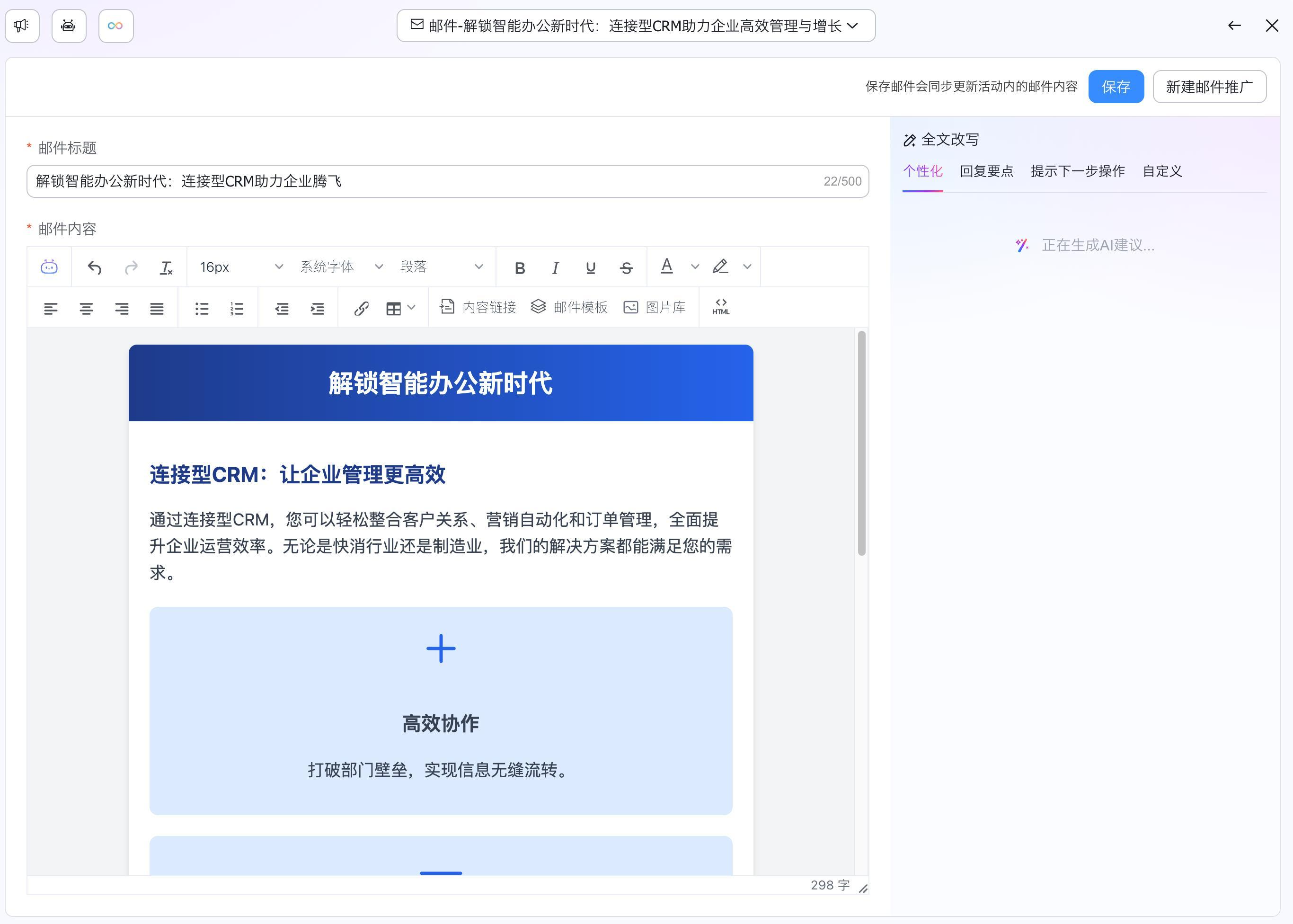The image size is (1293, 924).
Task: Click the undo arrow icon
Action: click(95, 267)
